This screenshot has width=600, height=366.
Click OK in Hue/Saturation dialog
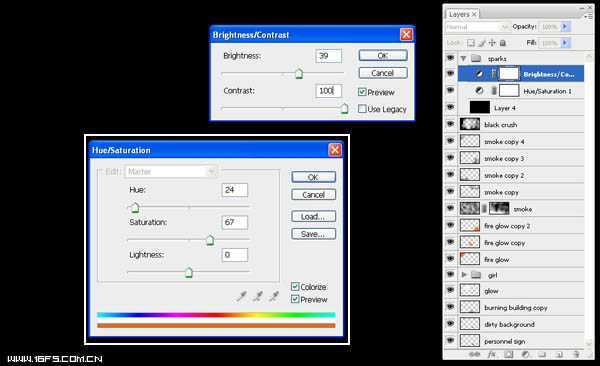[313, 177]
